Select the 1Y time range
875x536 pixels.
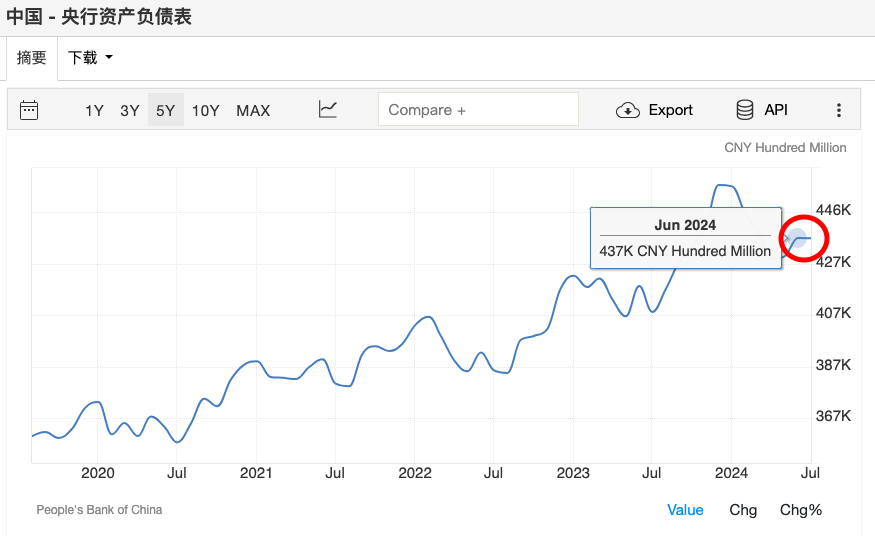[x=94, y=110]
